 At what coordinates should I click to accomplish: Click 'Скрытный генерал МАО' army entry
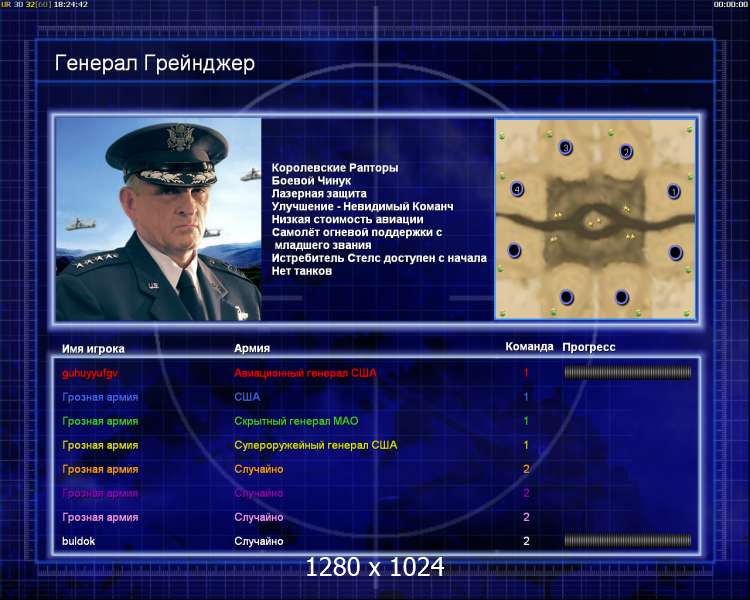click(296, 421)
